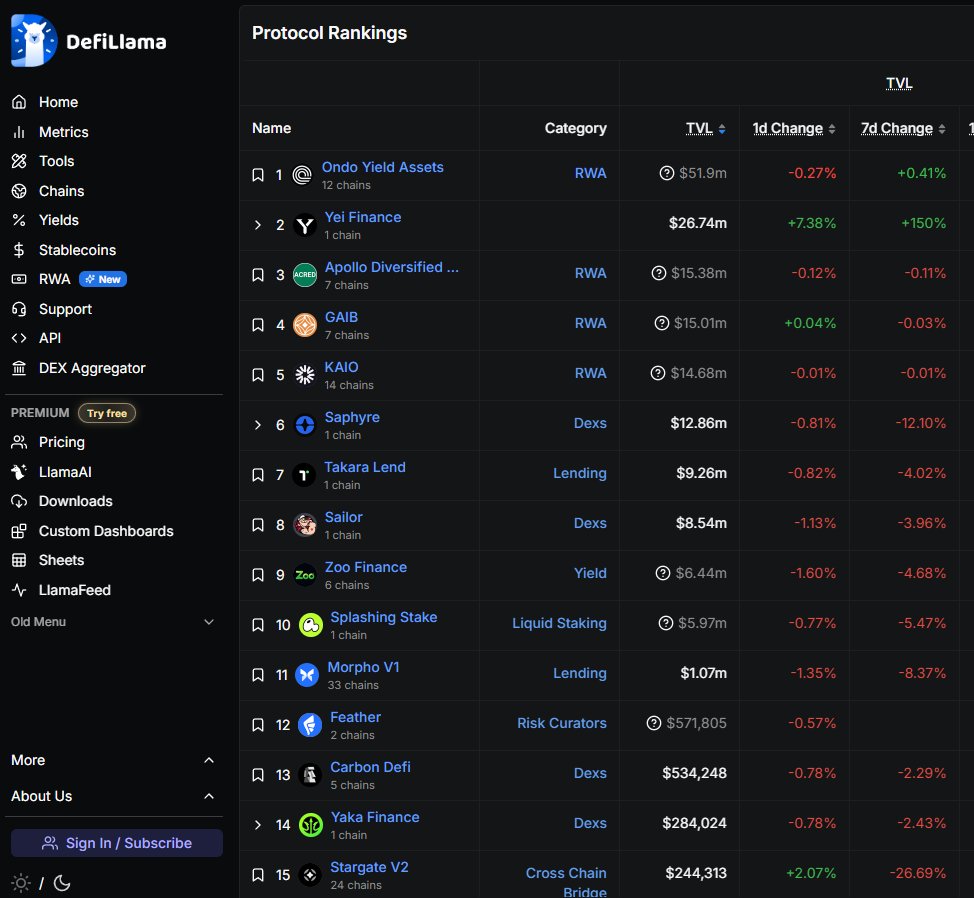Click the Metrics bar chart icon

(x=19, y=132)
